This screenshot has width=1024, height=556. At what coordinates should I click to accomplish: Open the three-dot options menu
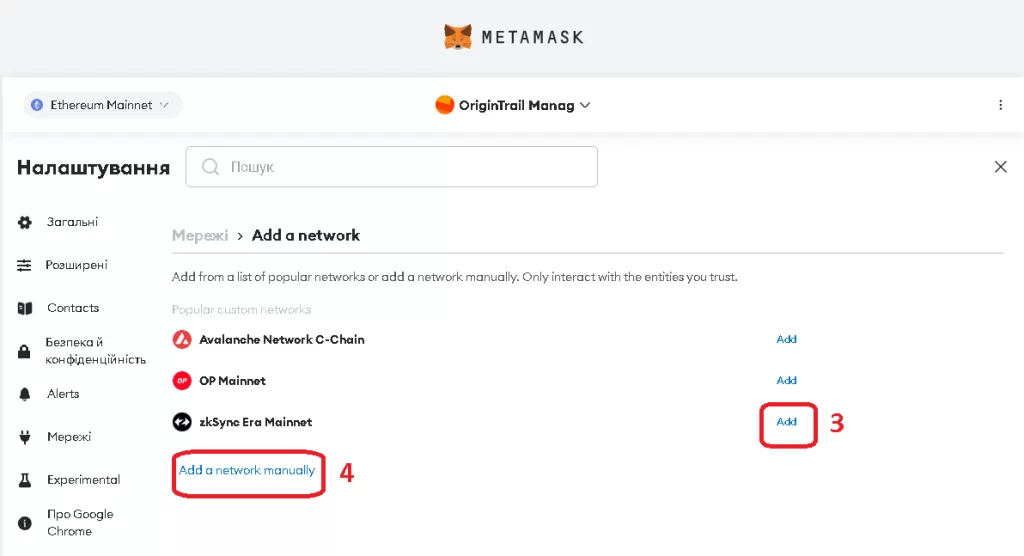click(x=1000, y=105)
